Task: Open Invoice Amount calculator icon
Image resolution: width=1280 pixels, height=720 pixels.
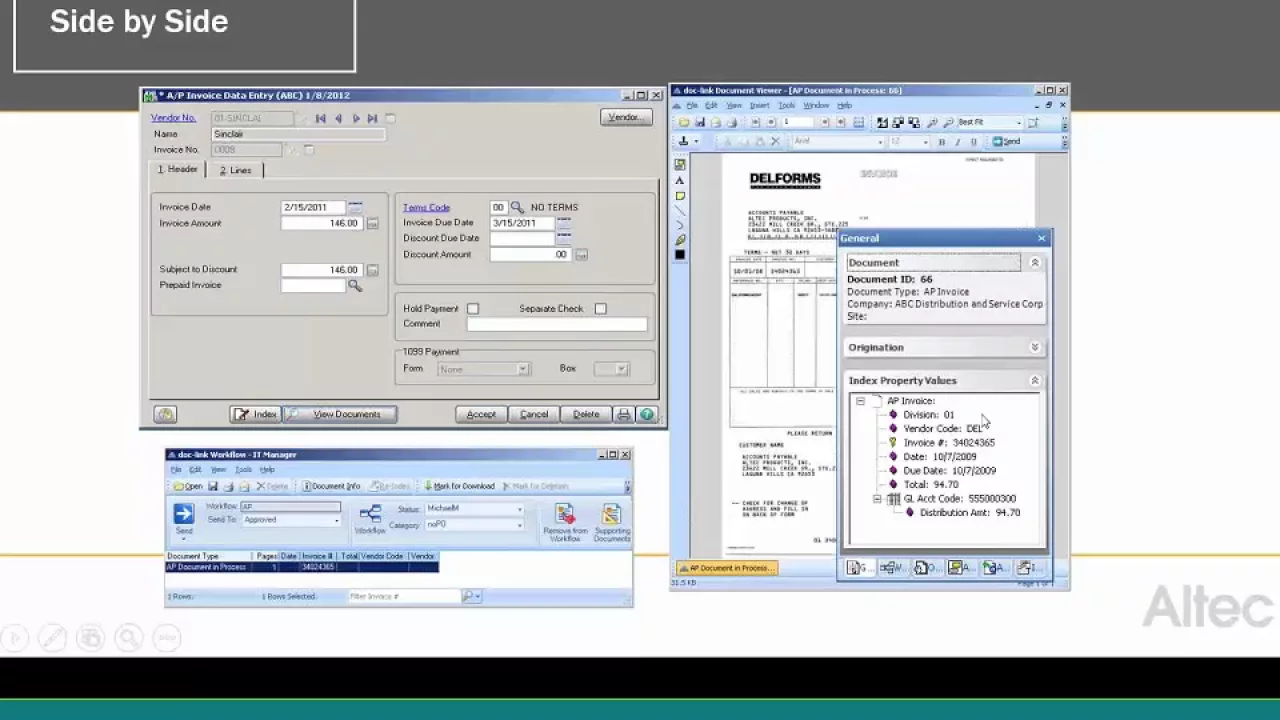Action: click(372, 224)
